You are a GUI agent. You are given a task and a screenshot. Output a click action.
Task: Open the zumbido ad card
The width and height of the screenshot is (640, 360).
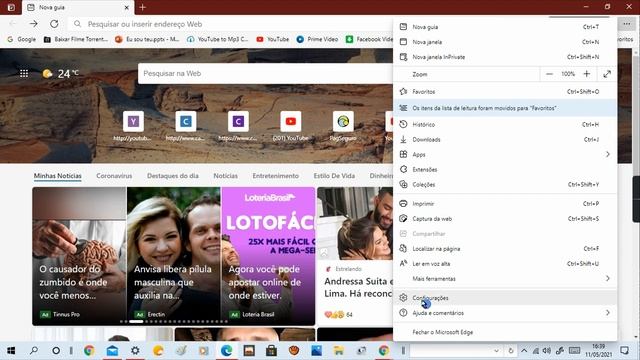tap(79, 256)
